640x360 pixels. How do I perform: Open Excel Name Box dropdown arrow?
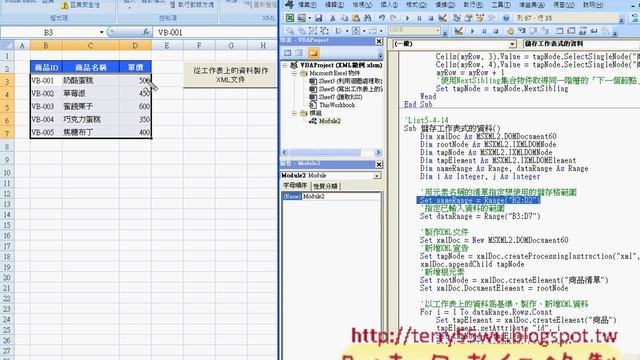click(101, 32)
